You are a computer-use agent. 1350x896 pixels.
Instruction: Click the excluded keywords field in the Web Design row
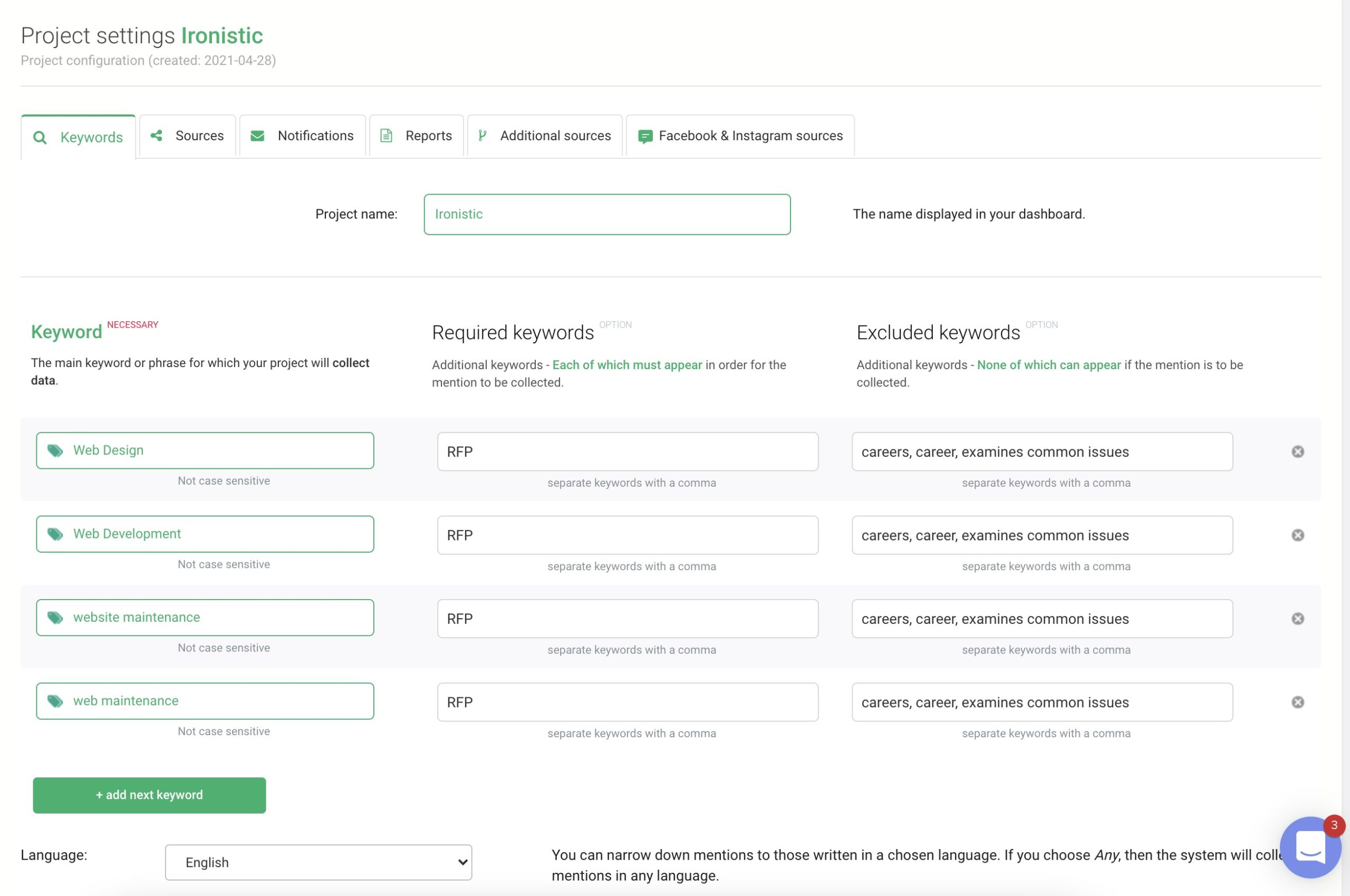(x=1042, y=451)
